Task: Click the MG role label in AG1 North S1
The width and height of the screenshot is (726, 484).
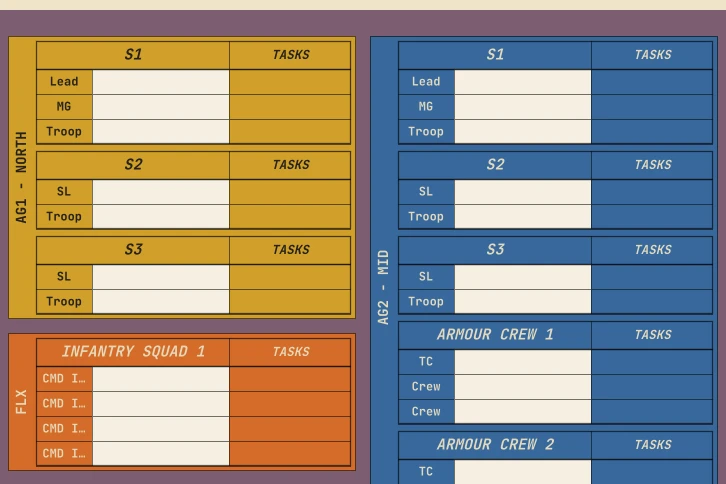Action: 64,107
